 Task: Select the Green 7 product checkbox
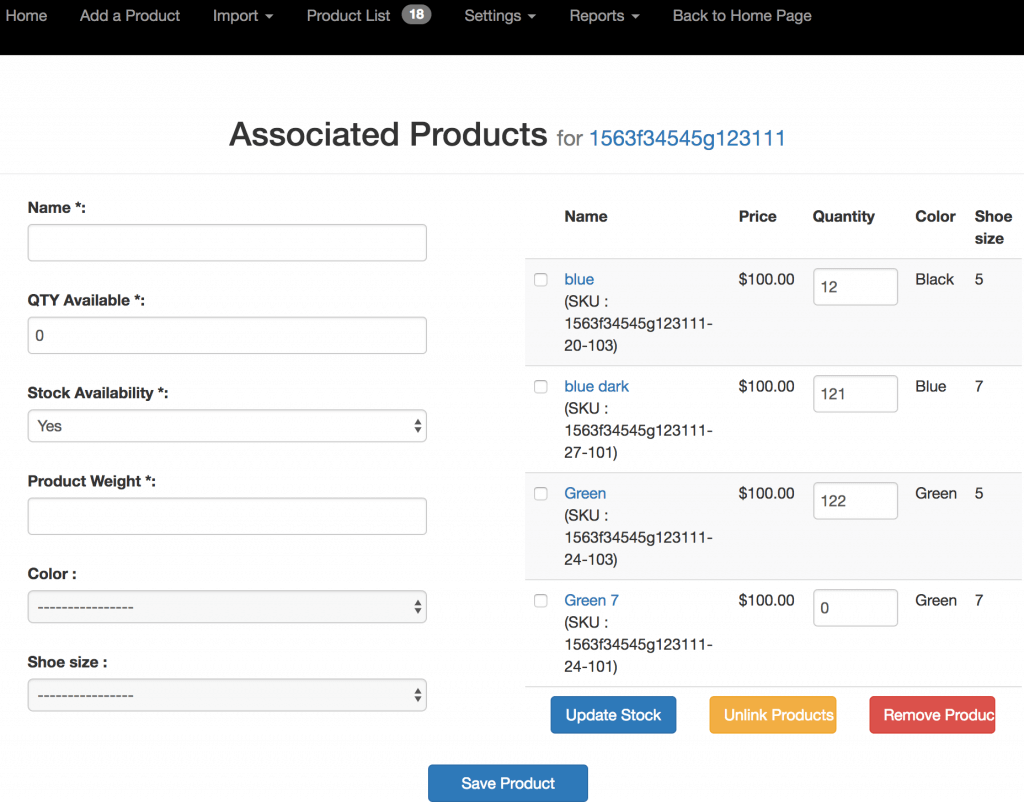tap(541, 601)
